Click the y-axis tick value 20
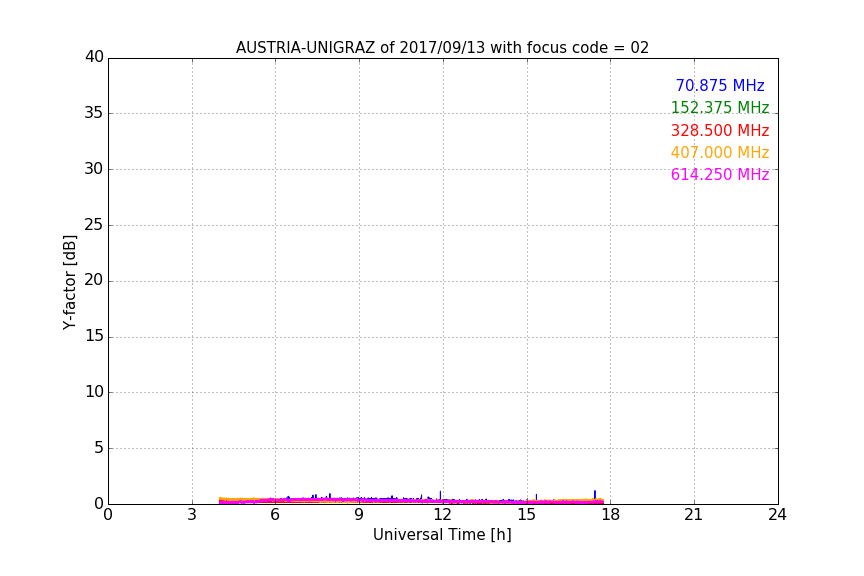The width and height of the screenshot is (864, 576). tap(94, 280)
